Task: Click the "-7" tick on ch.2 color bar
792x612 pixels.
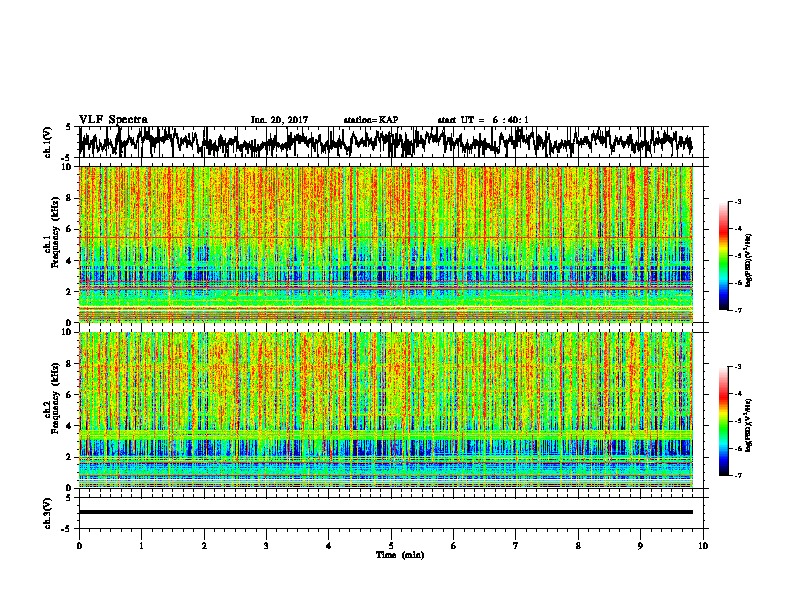Action: pos(737,475)
